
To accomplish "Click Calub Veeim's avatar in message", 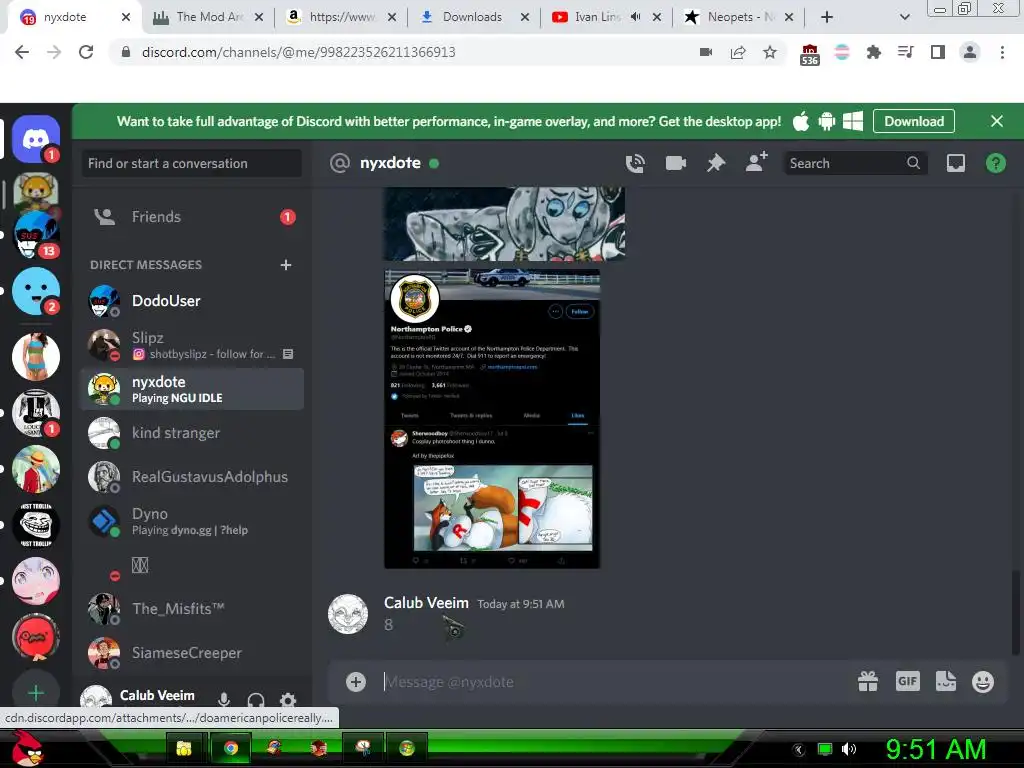I will click(348, 614).
